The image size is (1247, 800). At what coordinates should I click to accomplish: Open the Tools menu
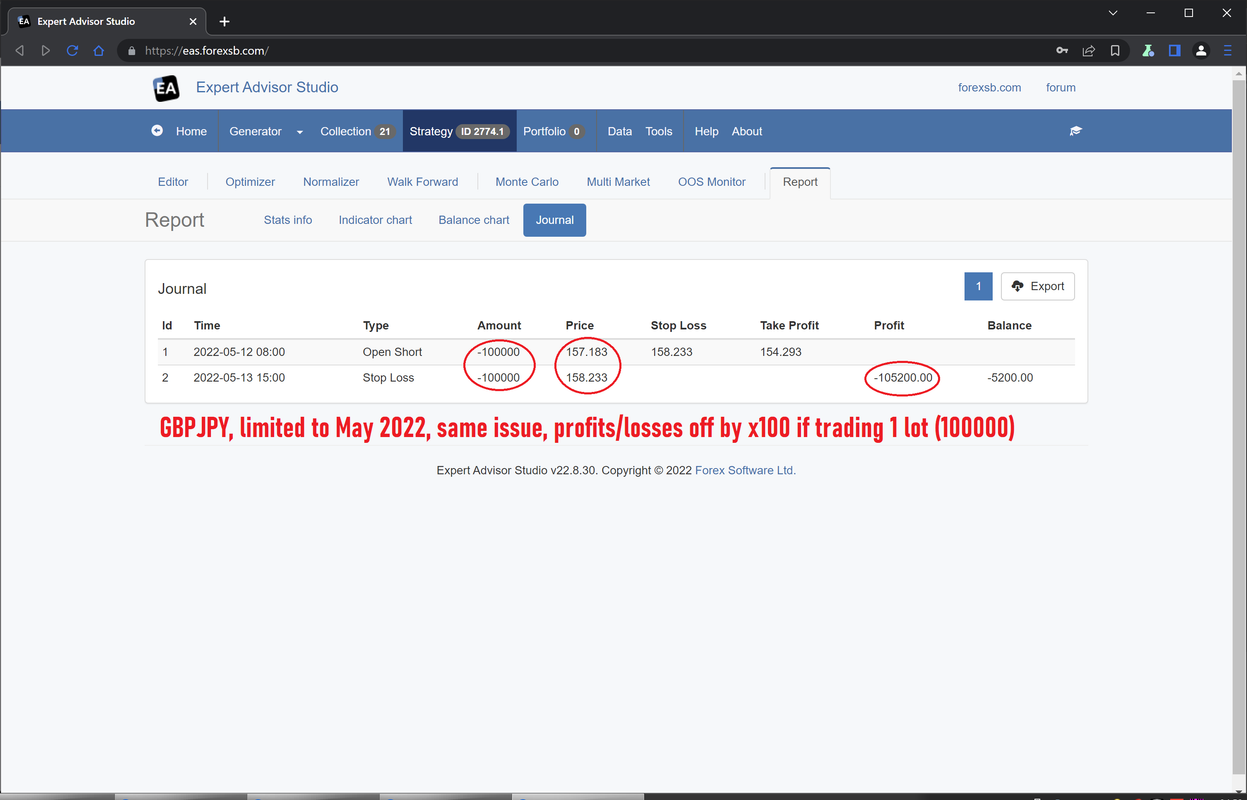(659, 131)
